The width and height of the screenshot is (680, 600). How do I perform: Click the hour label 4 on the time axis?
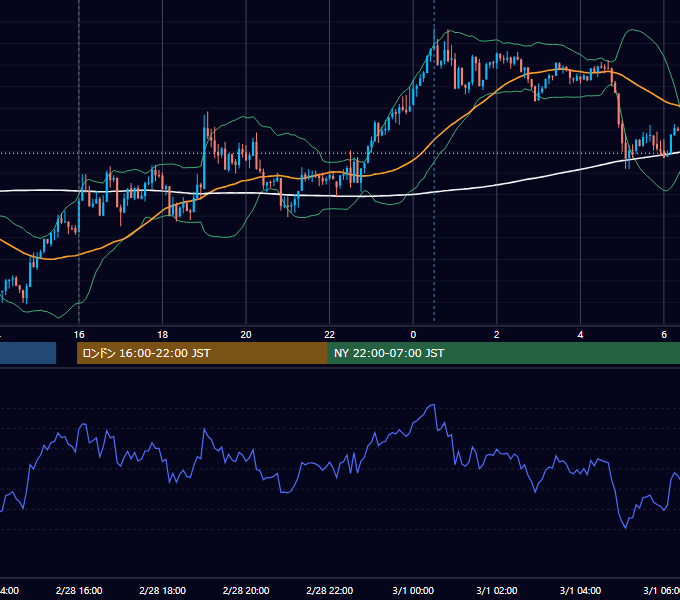(580, 335)
